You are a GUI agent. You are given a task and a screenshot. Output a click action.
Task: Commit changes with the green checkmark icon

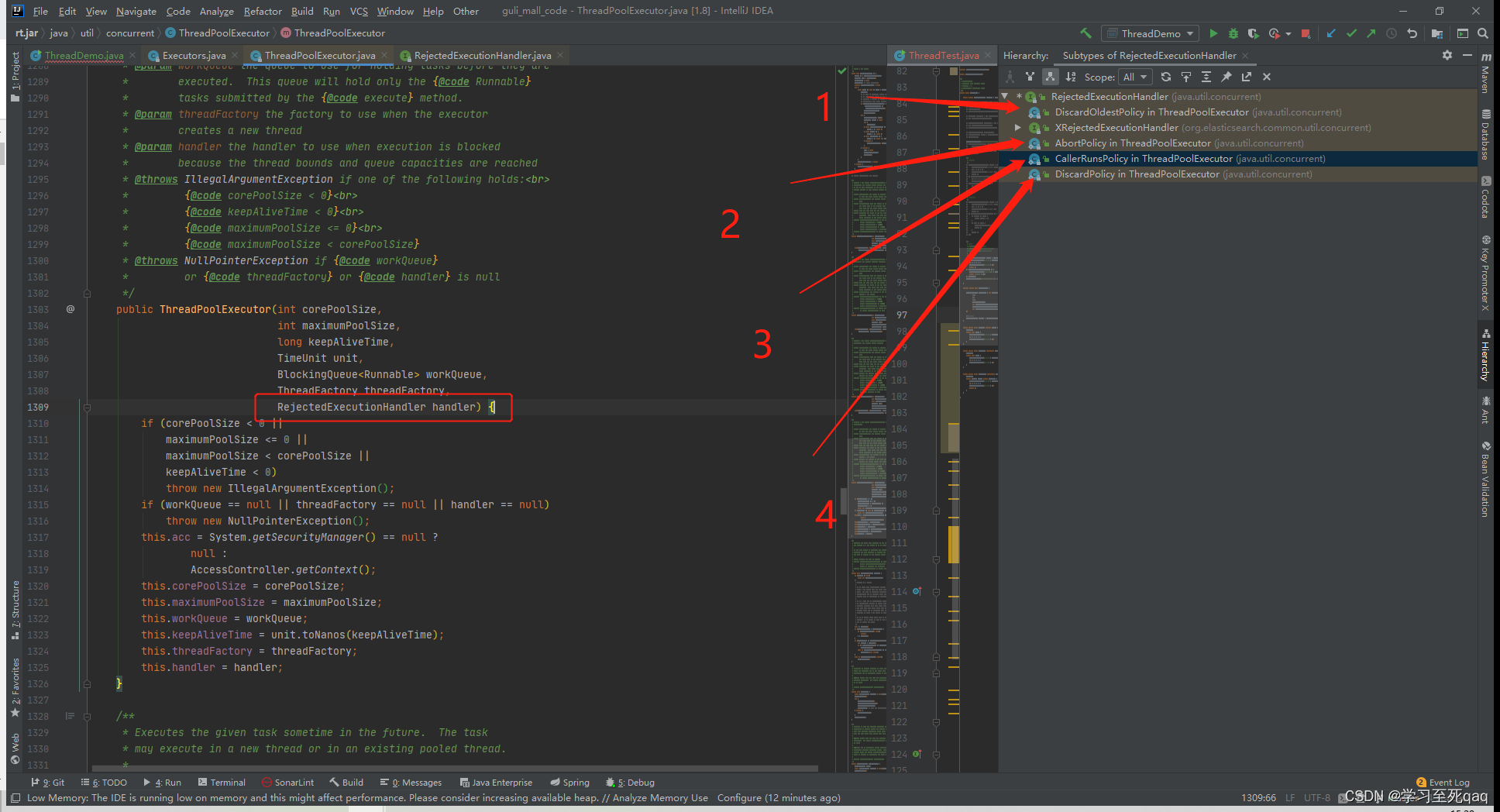tap(1351, 33)
